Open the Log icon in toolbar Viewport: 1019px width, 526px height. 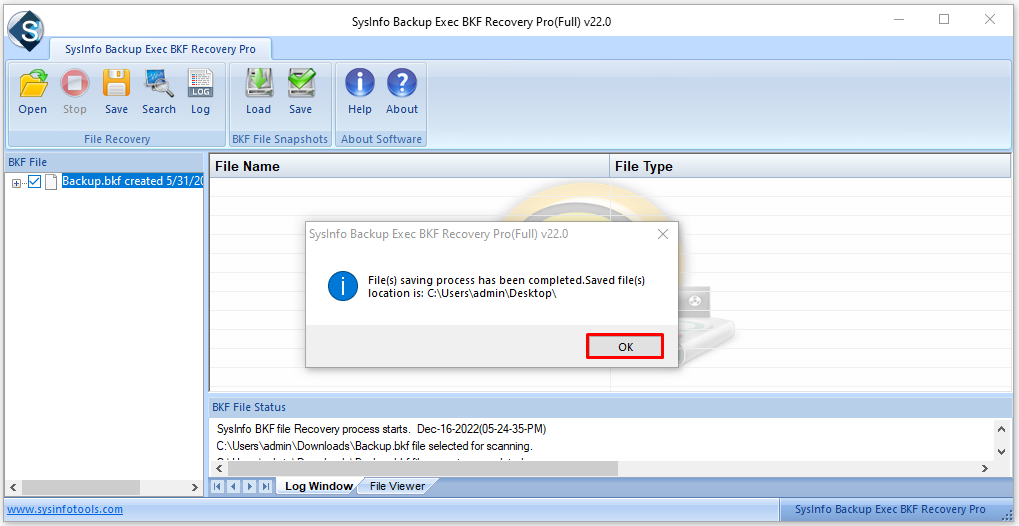[x=200, y=92]
